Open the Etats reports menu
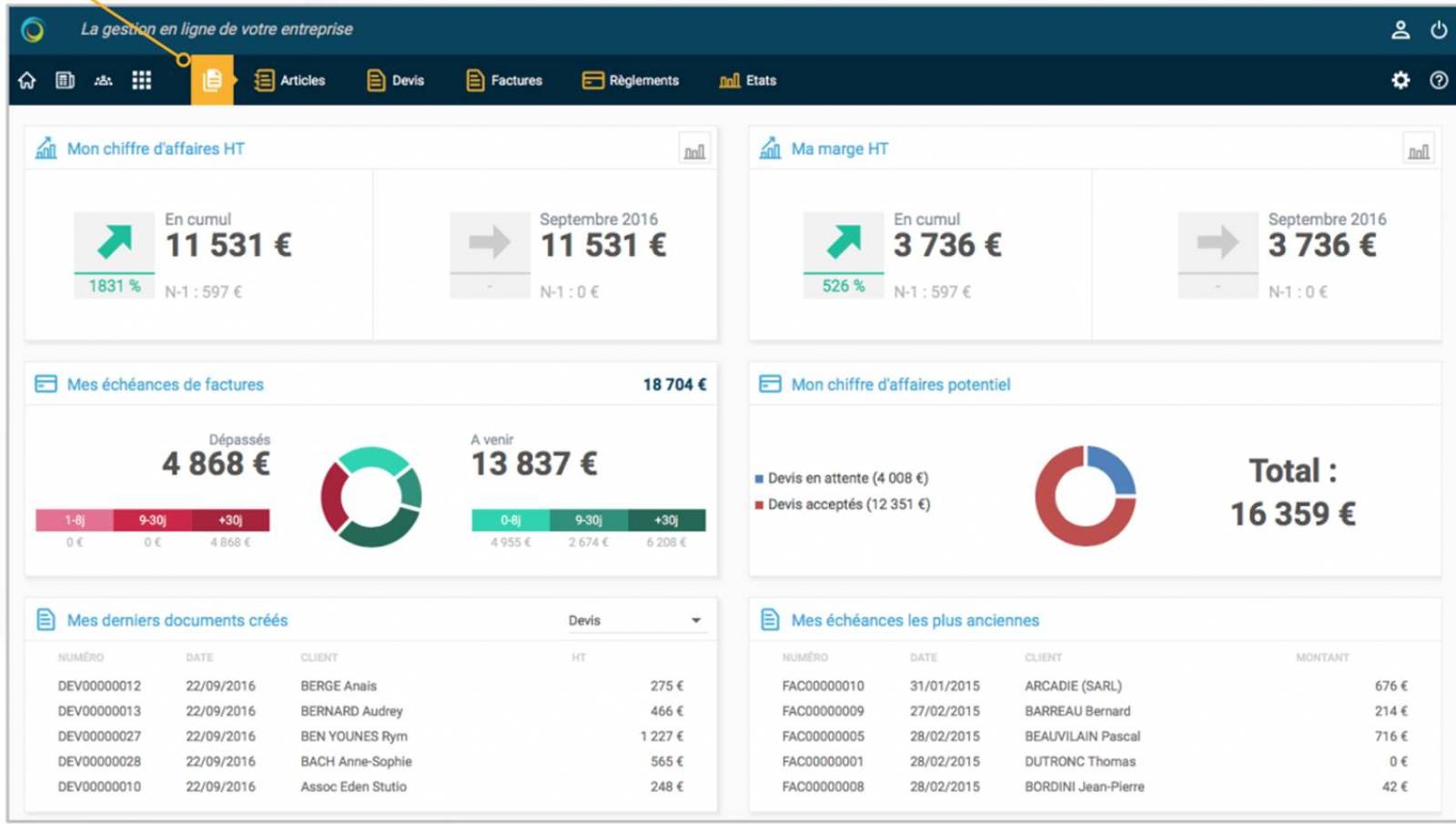Image resolution: width=1456 pixels, height=824 pixels. (x=748, y=80)
